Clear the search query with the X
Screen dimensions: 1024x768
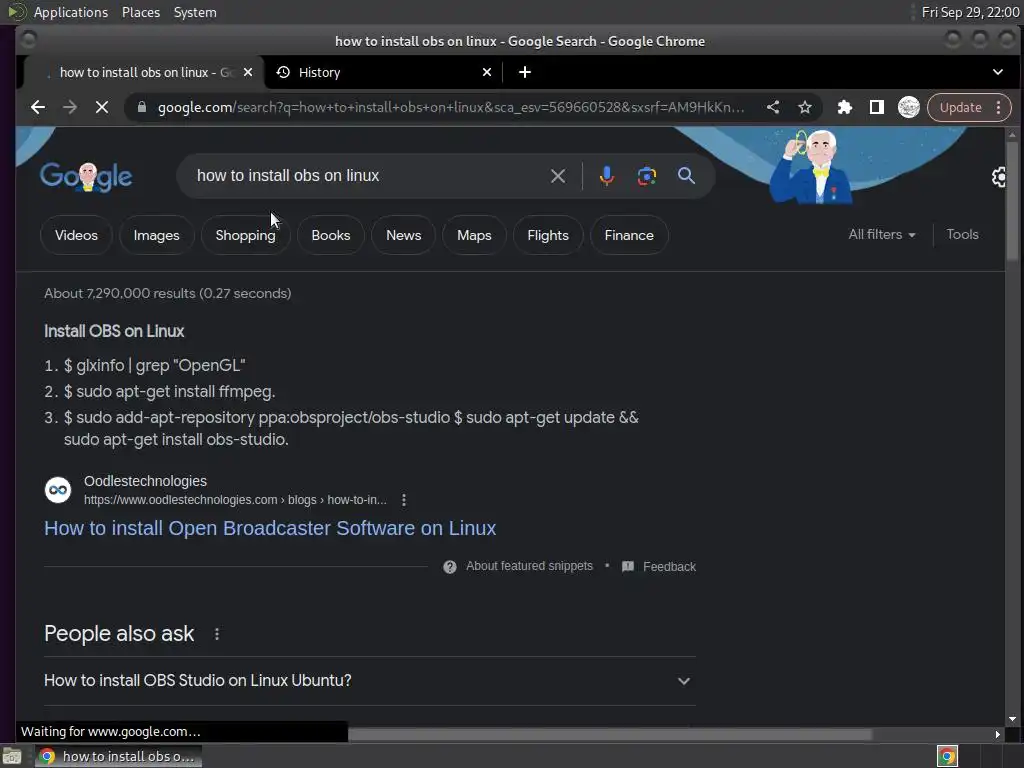(x=558, y=176)
